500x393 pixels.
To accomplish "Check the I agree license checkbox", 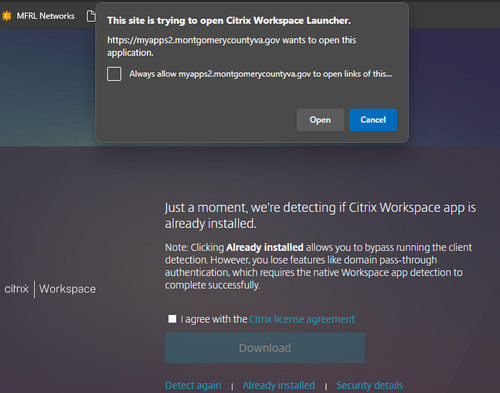I will [x=172, y=319].
